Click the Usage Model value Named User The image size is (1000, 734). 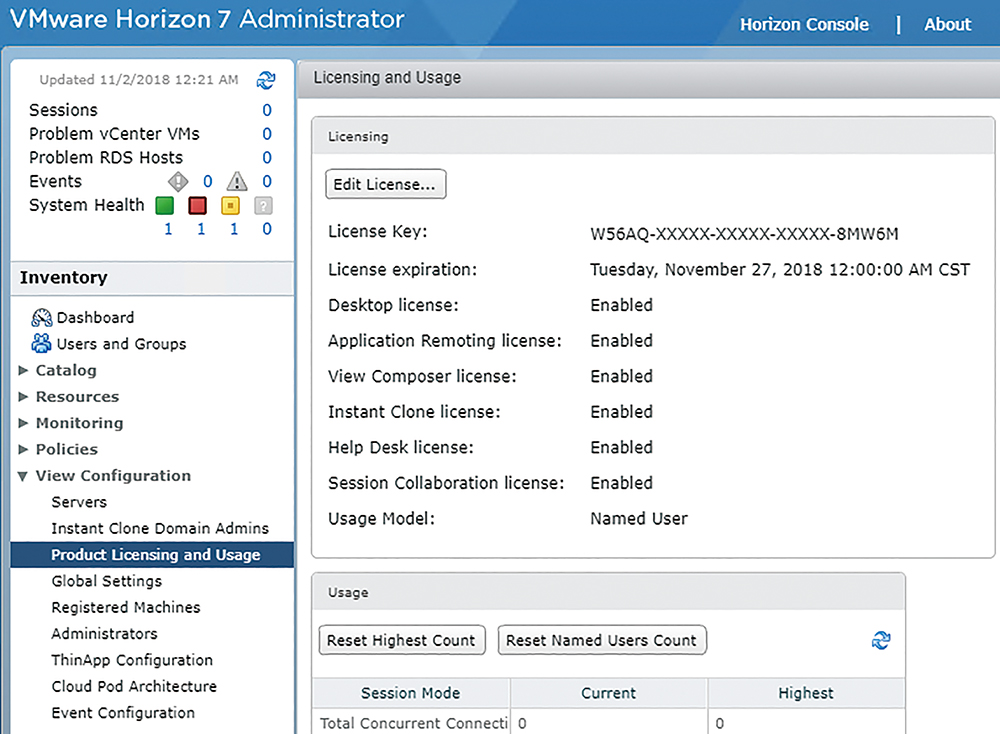click(639, 519)
